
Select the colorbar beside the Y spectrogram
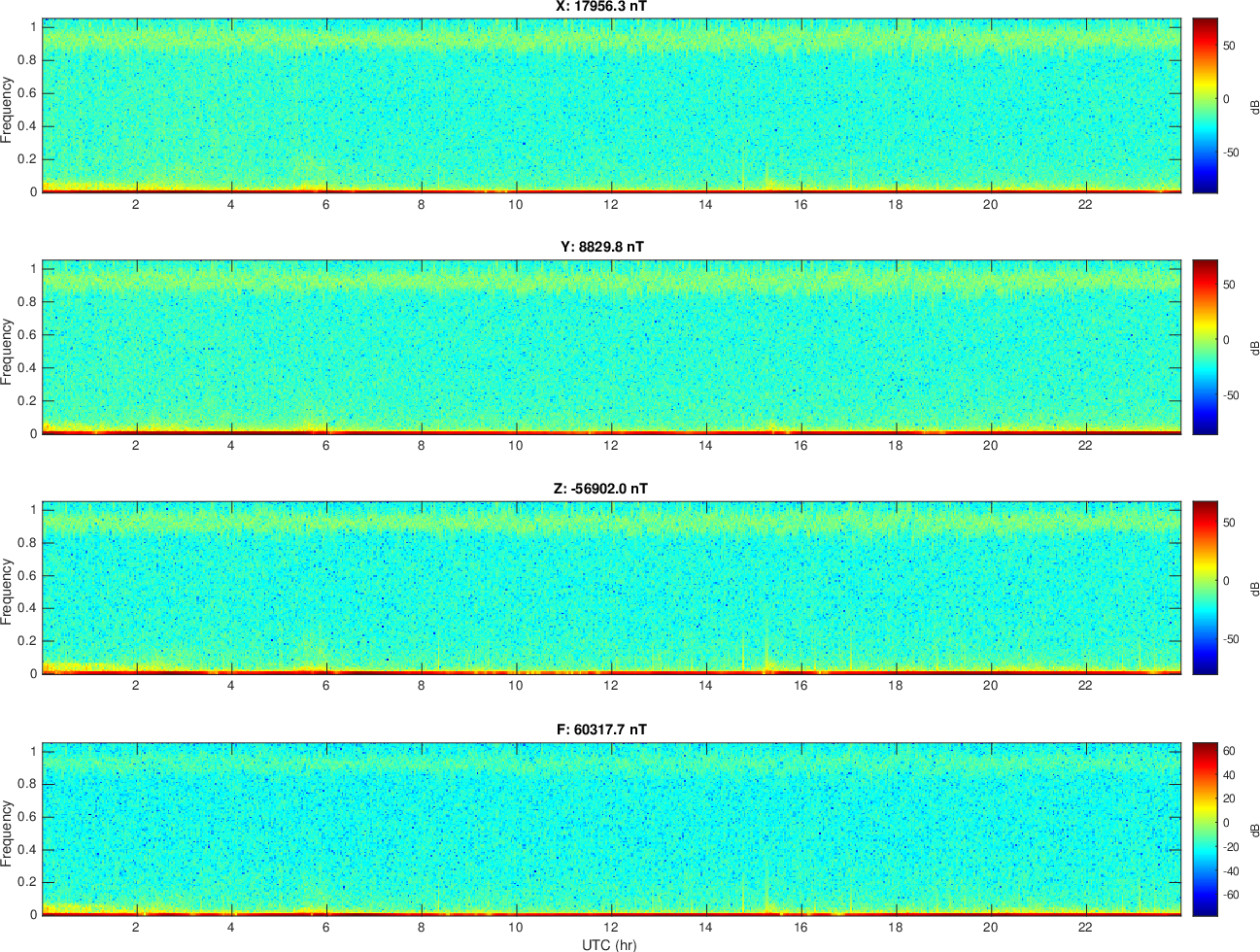click(1205, 347)
